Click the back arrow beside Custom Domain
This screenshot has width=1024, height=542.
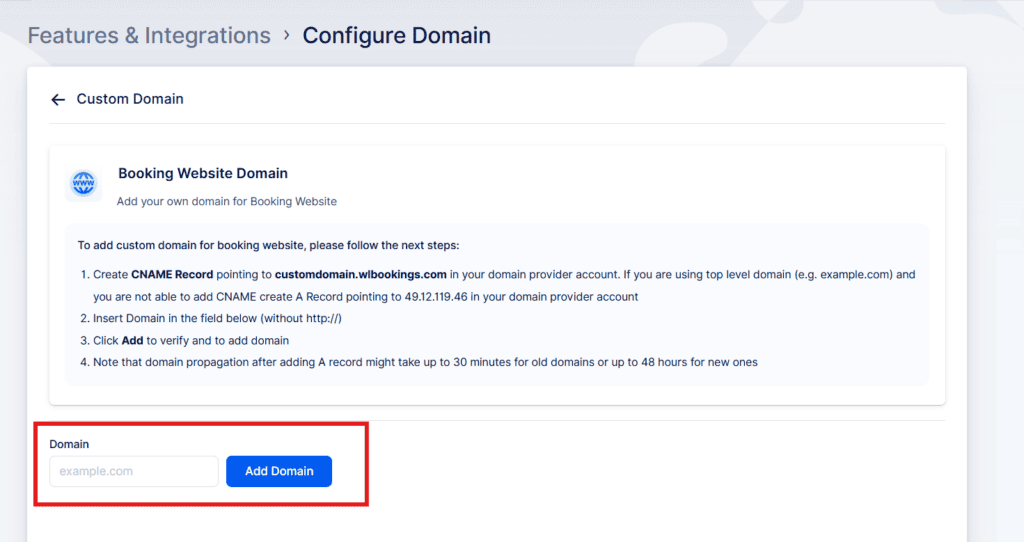tap(58, 99)
